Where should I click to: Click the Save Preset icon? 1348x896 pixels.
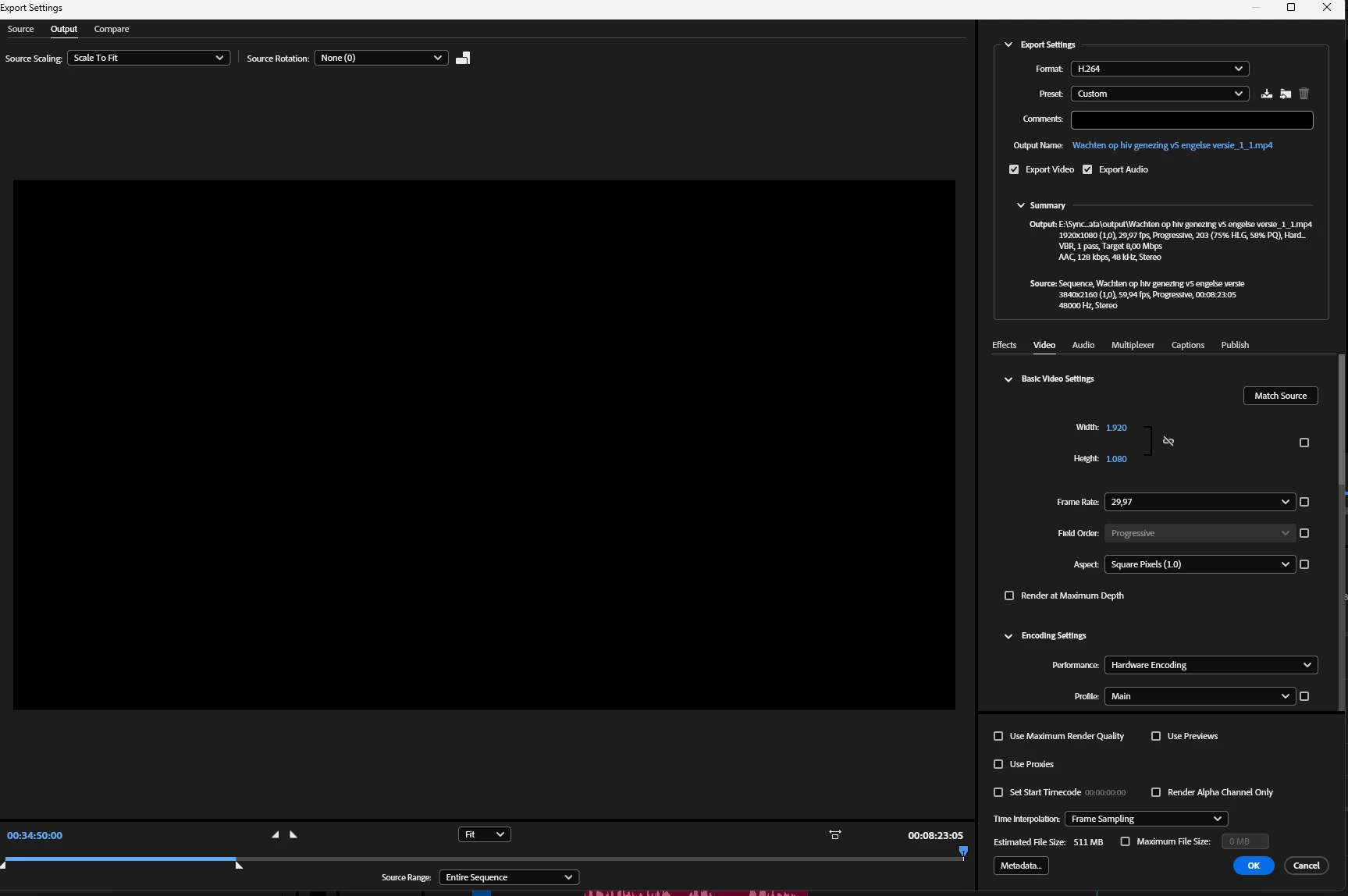(x=1266, y=94)
